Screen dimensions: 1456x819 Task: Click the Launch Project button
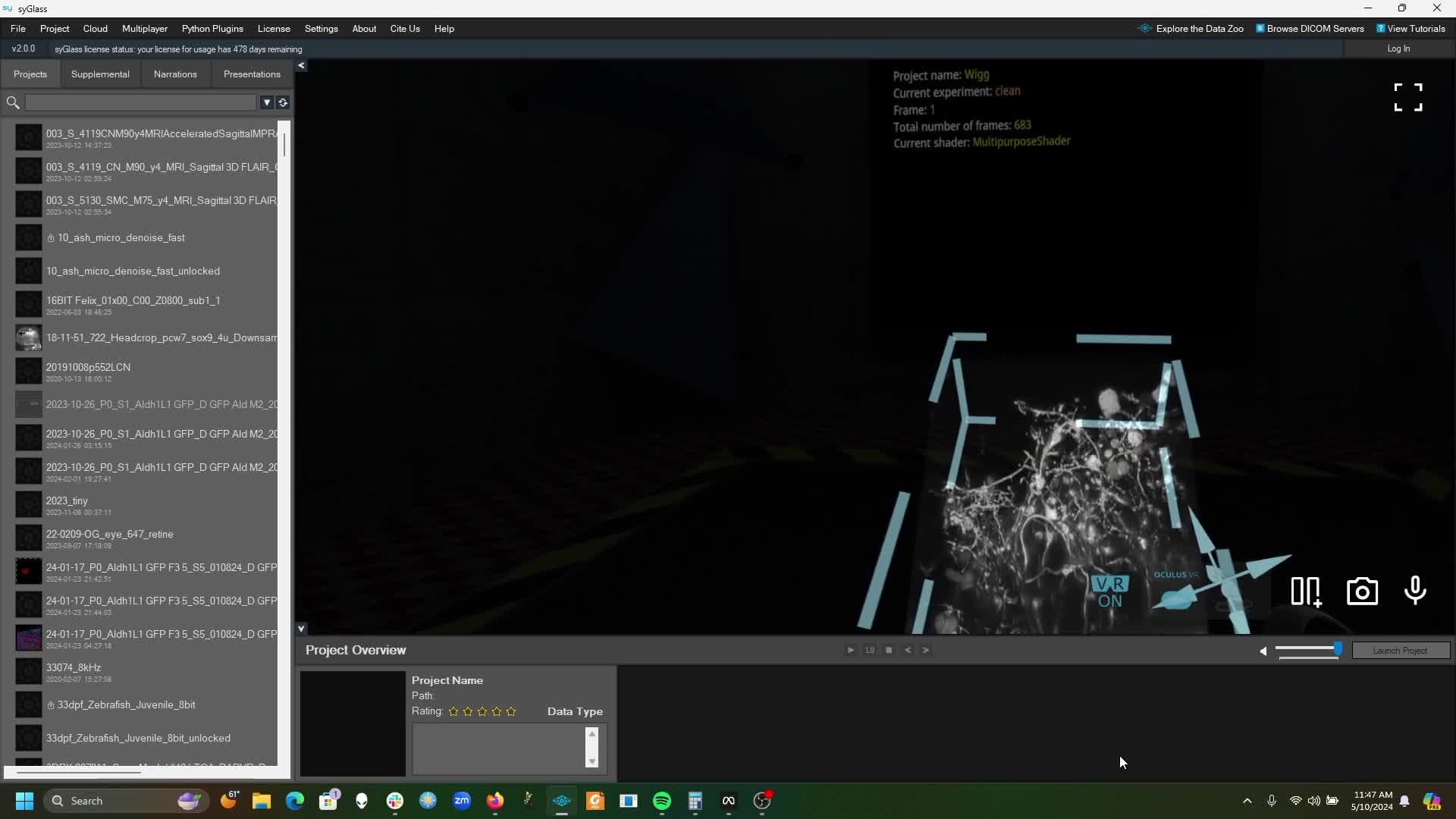1400,651
